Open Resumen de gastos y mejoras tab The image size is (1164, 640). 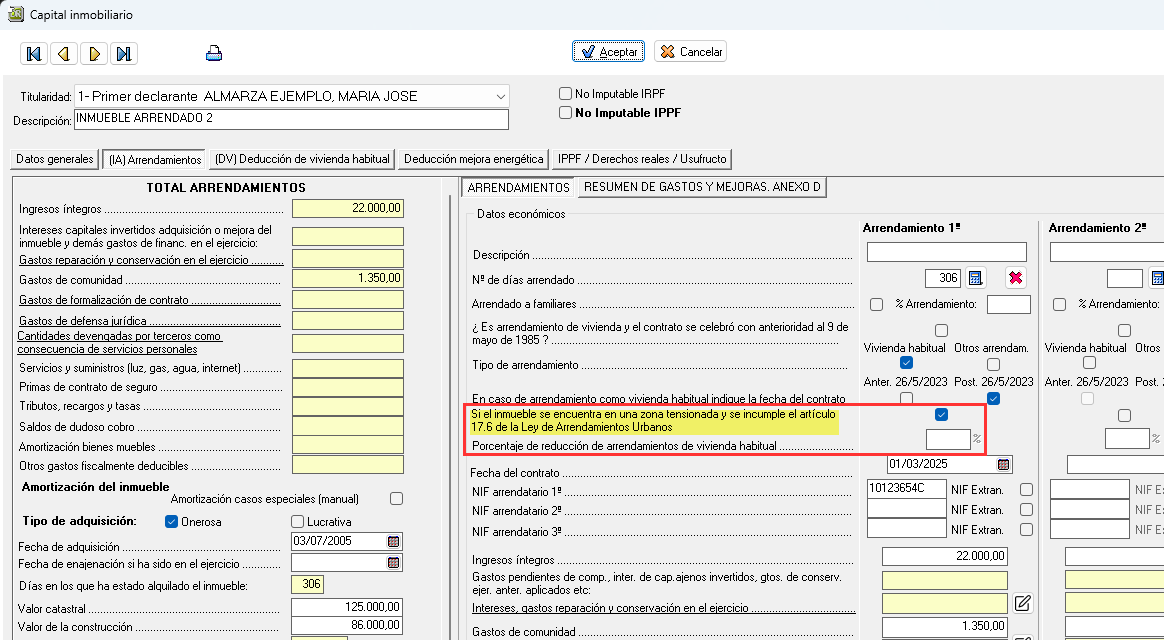pos(702,187)
